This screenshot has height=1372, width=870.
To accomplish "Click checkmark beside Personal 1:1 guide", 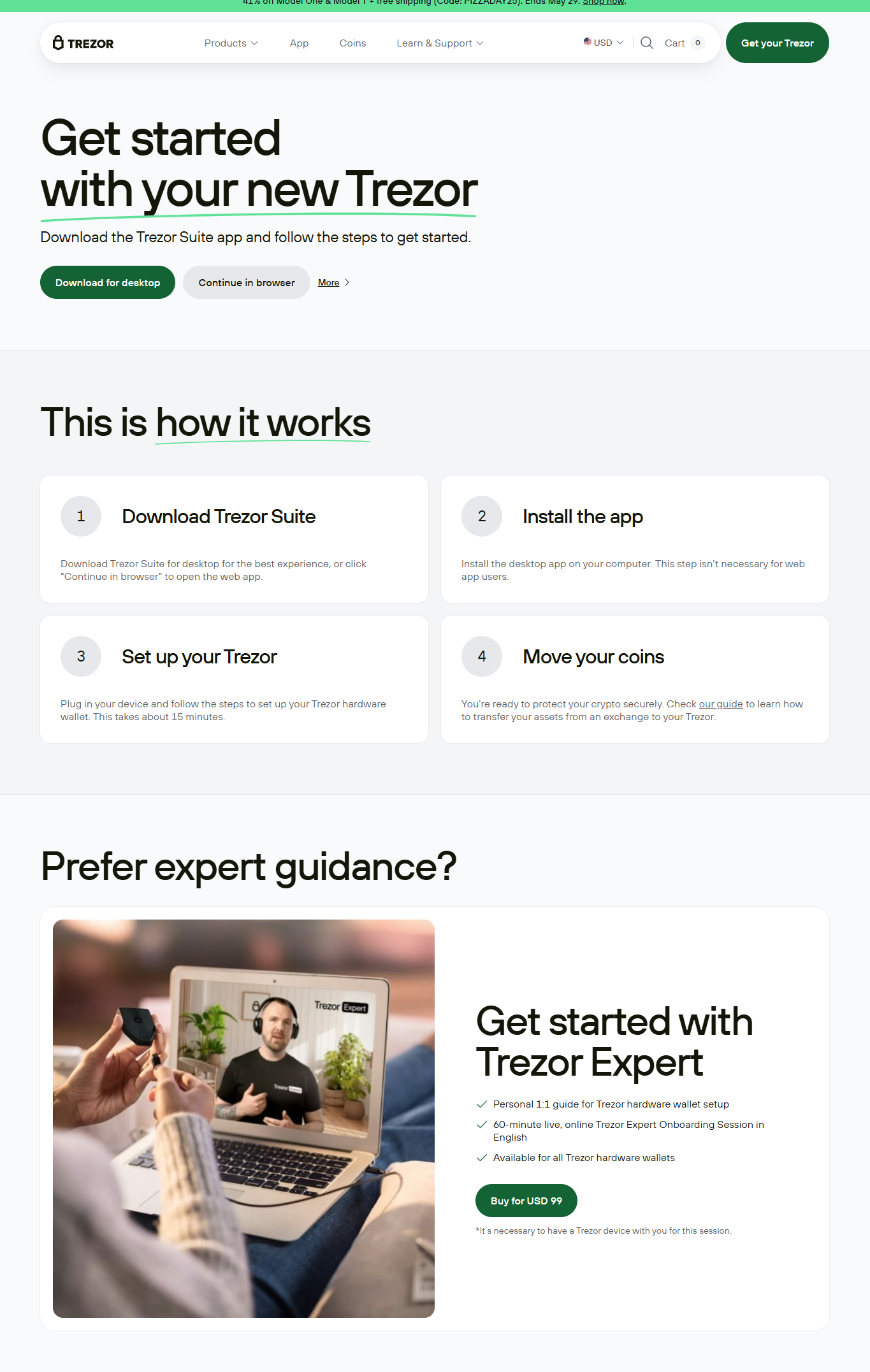I will [x=482, y=1104].
